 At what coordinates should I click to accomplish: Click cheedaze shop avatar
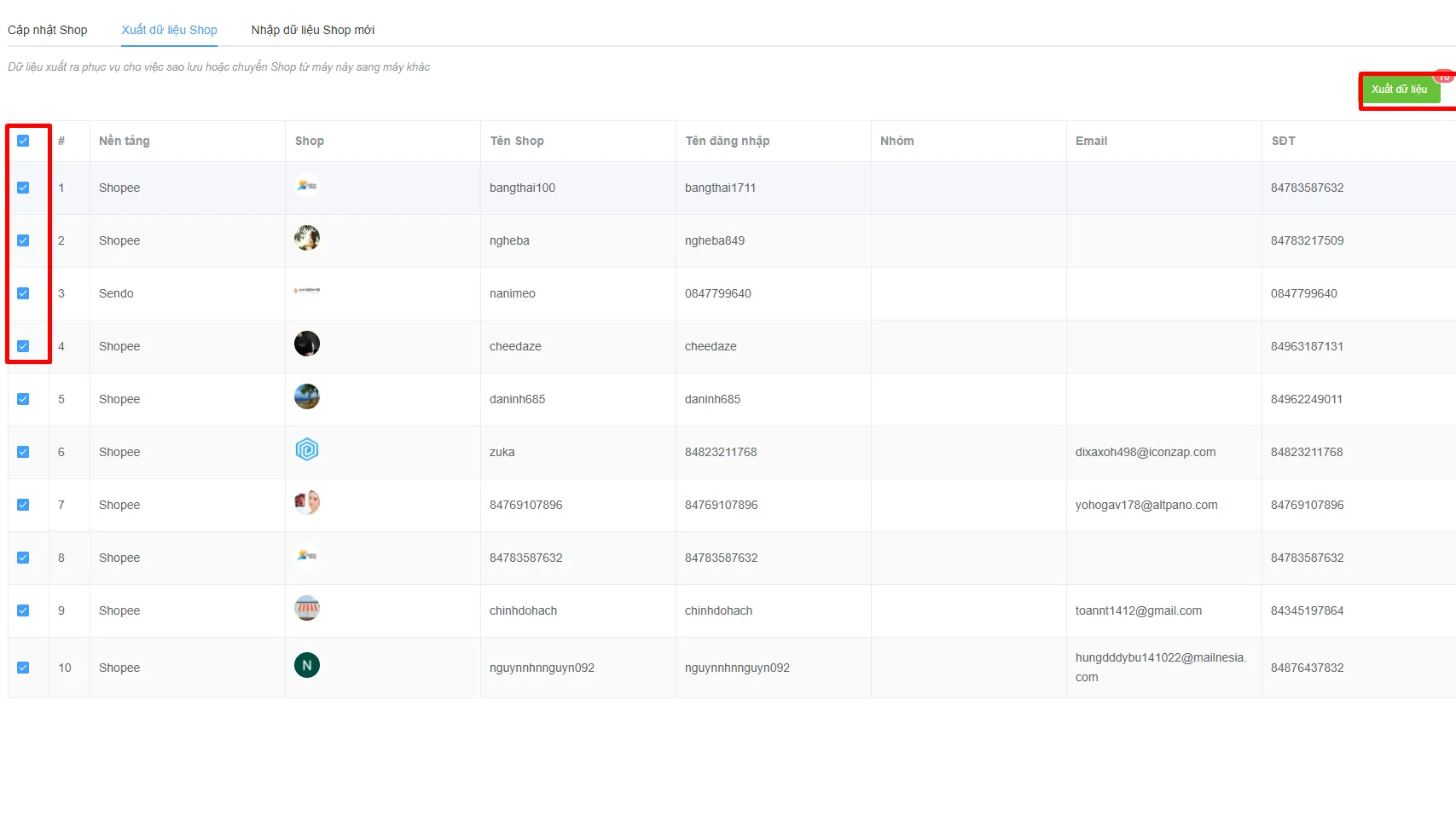307,344
